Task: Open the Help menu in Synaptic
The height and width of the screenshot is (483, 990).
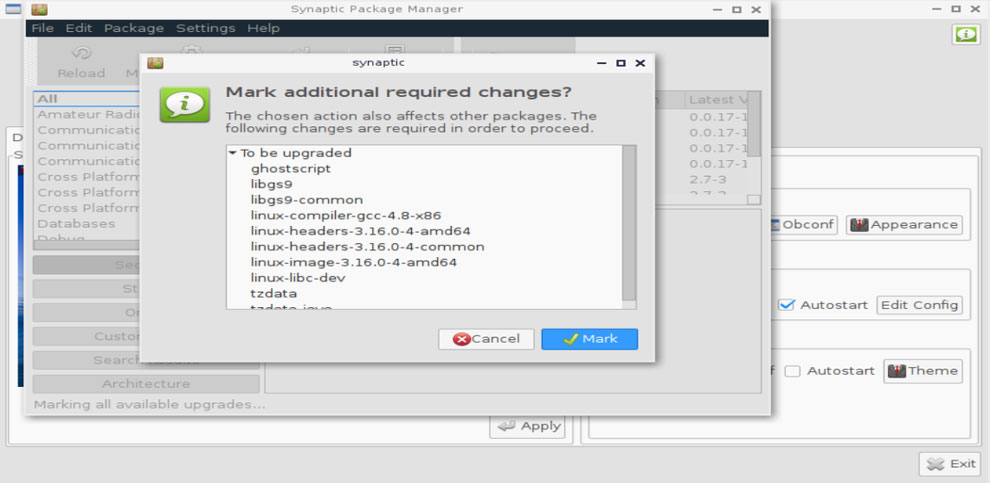Action: click(x=263, y=28)
